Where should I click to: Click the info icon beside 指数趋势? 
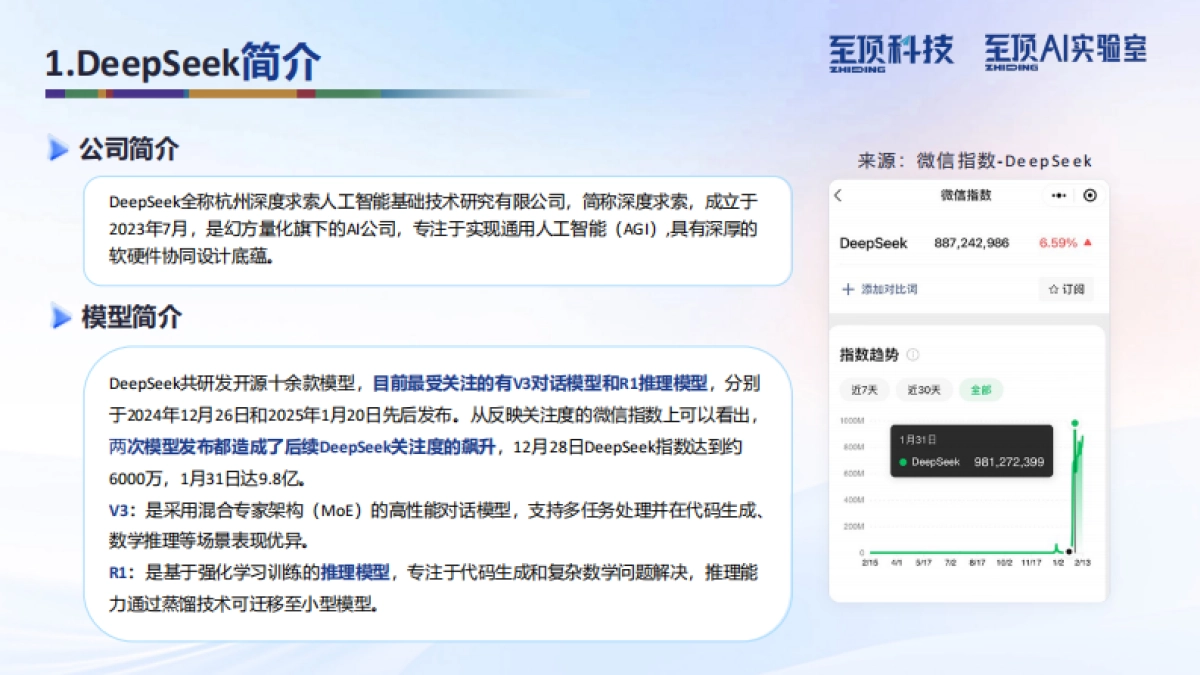(915, 353)
